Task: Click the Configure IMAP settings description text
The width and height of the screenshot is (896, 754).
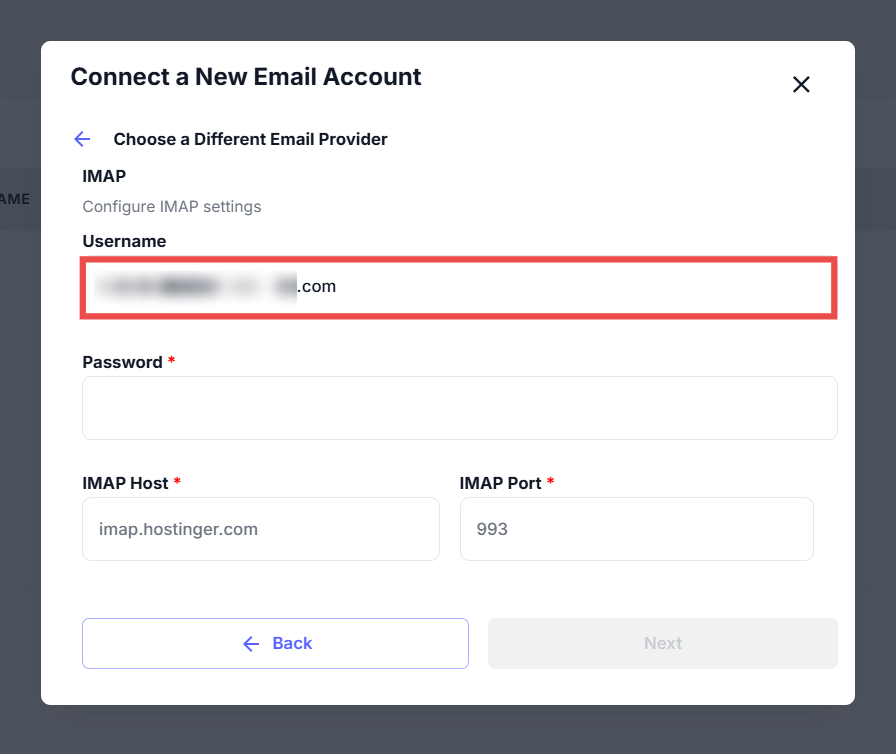Action: pos(172,207)
